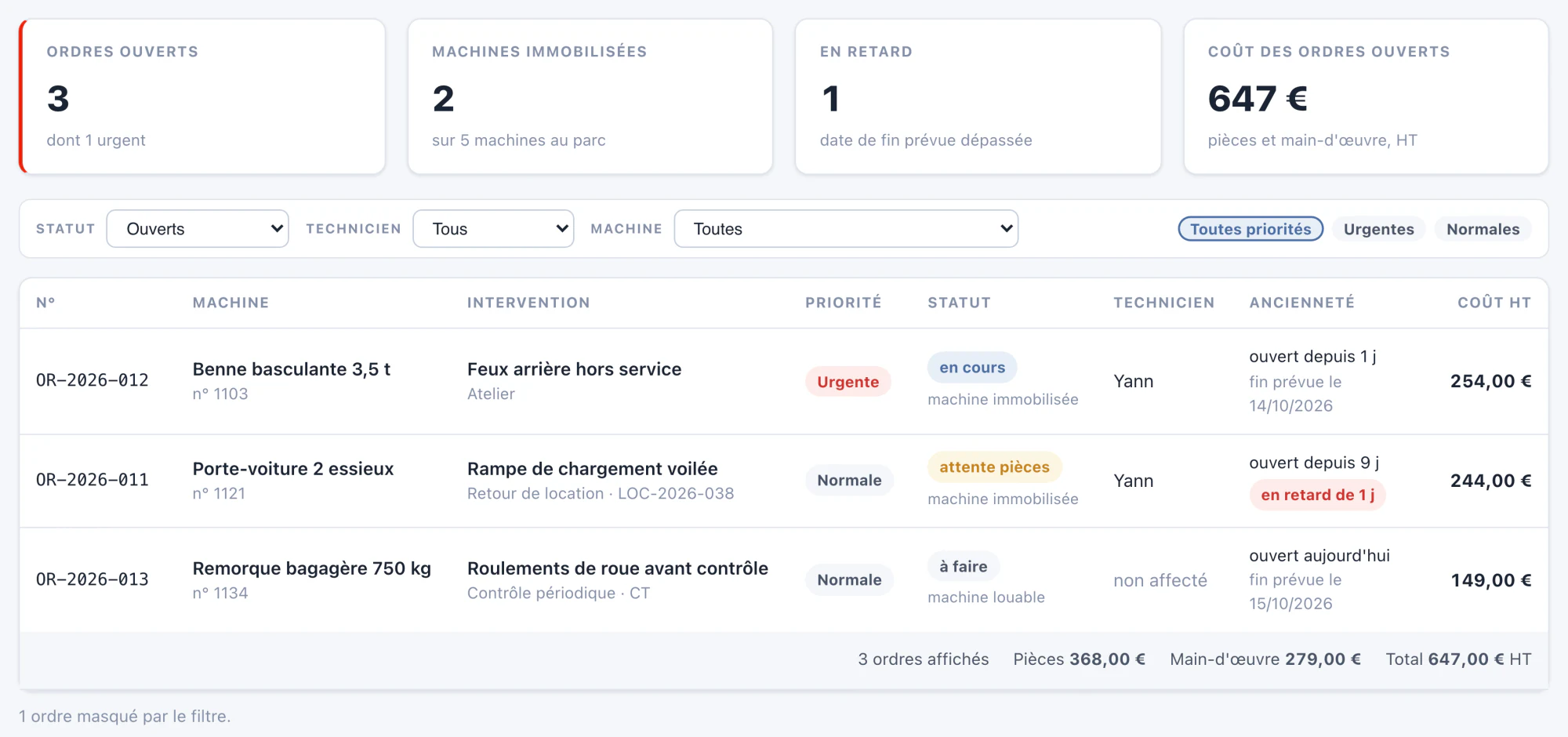Click the à faire status badge
Image resolution: width=1568 pixels, height=737 pixels.
point(964,567)
